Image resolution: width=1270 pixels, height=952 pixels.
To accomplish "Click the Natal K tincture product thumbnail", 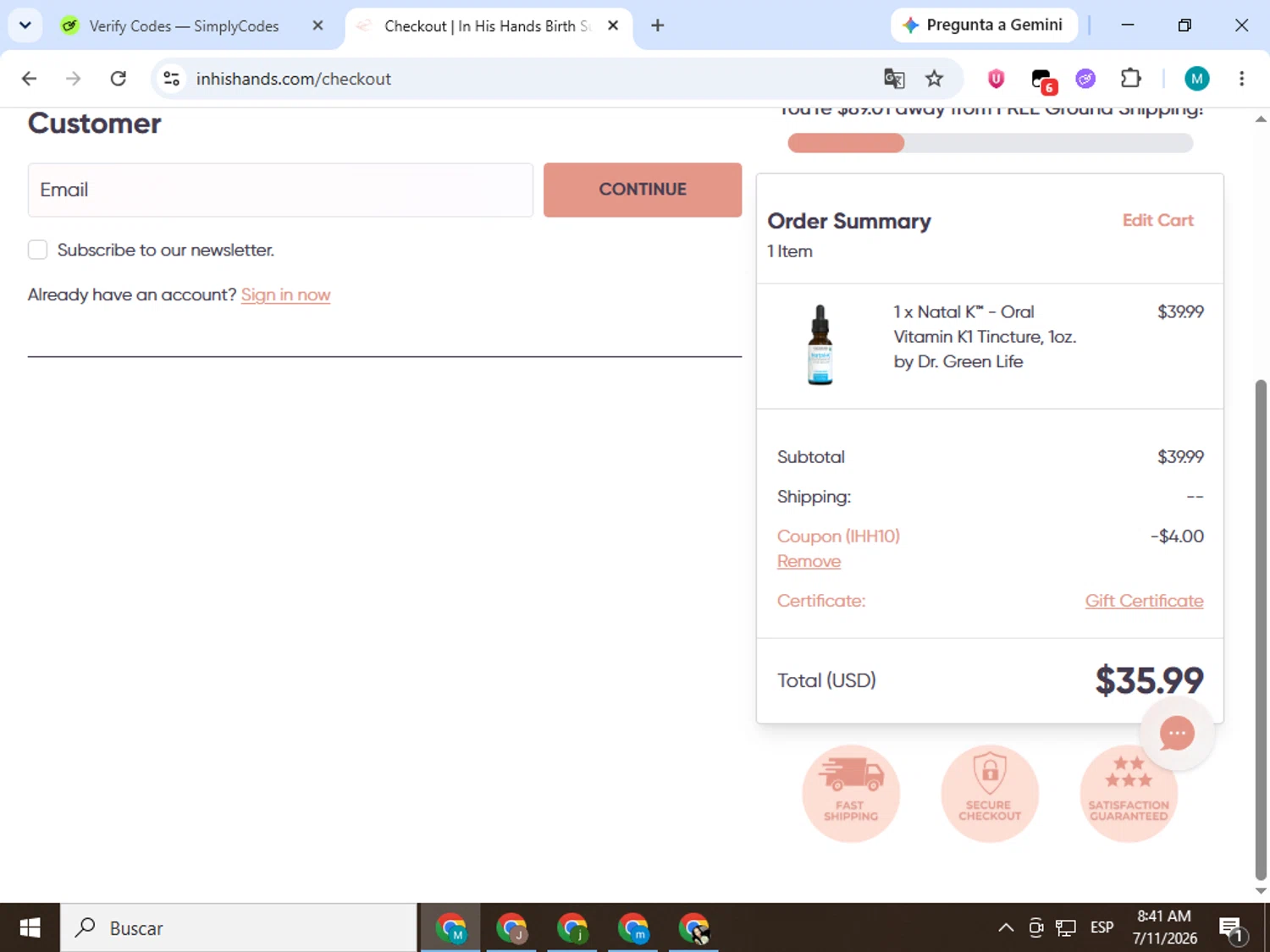I will point(820,344).
